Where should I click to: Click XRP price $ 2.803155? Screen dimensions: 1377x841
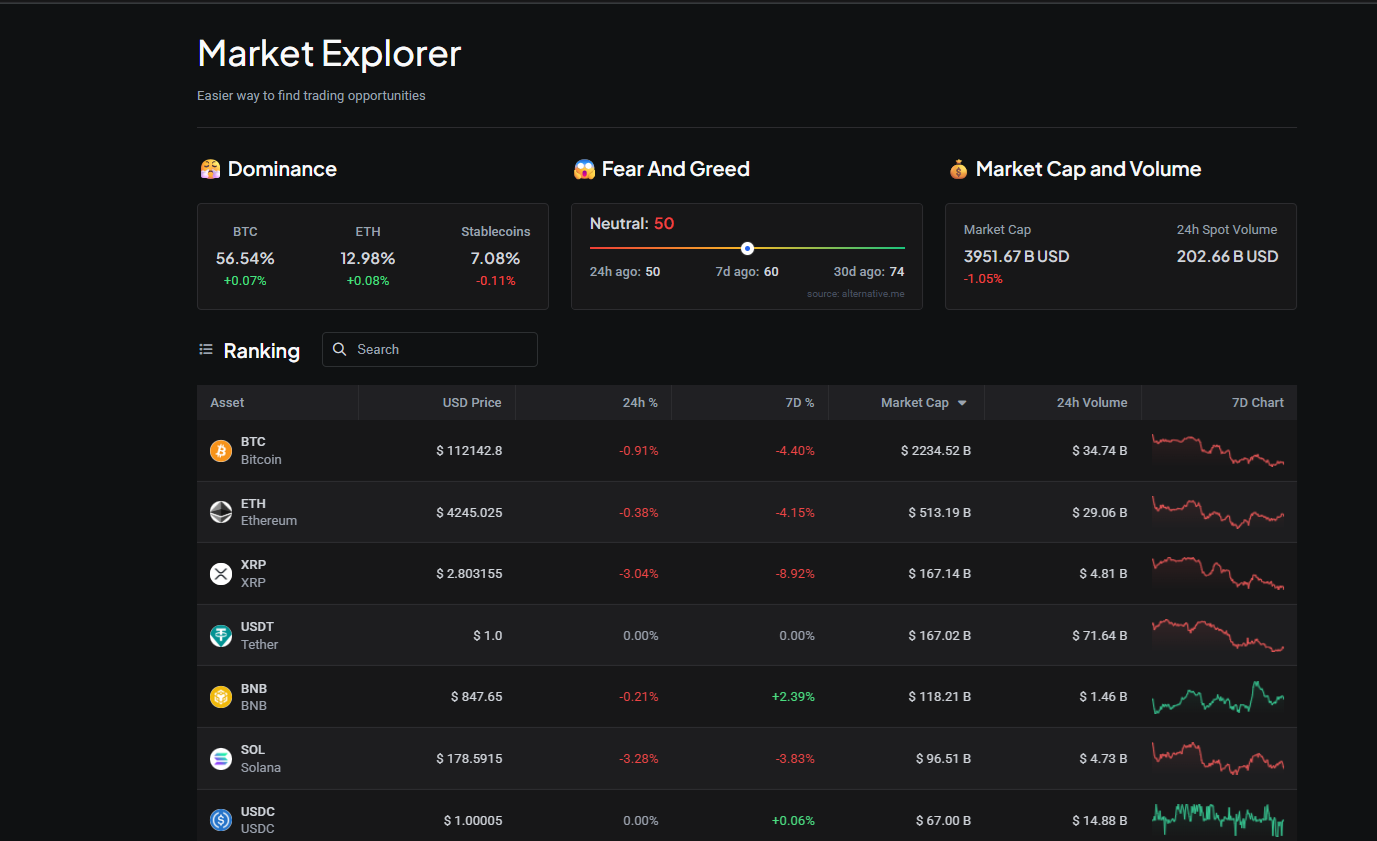pyautogui.click(x=469, y=574)
